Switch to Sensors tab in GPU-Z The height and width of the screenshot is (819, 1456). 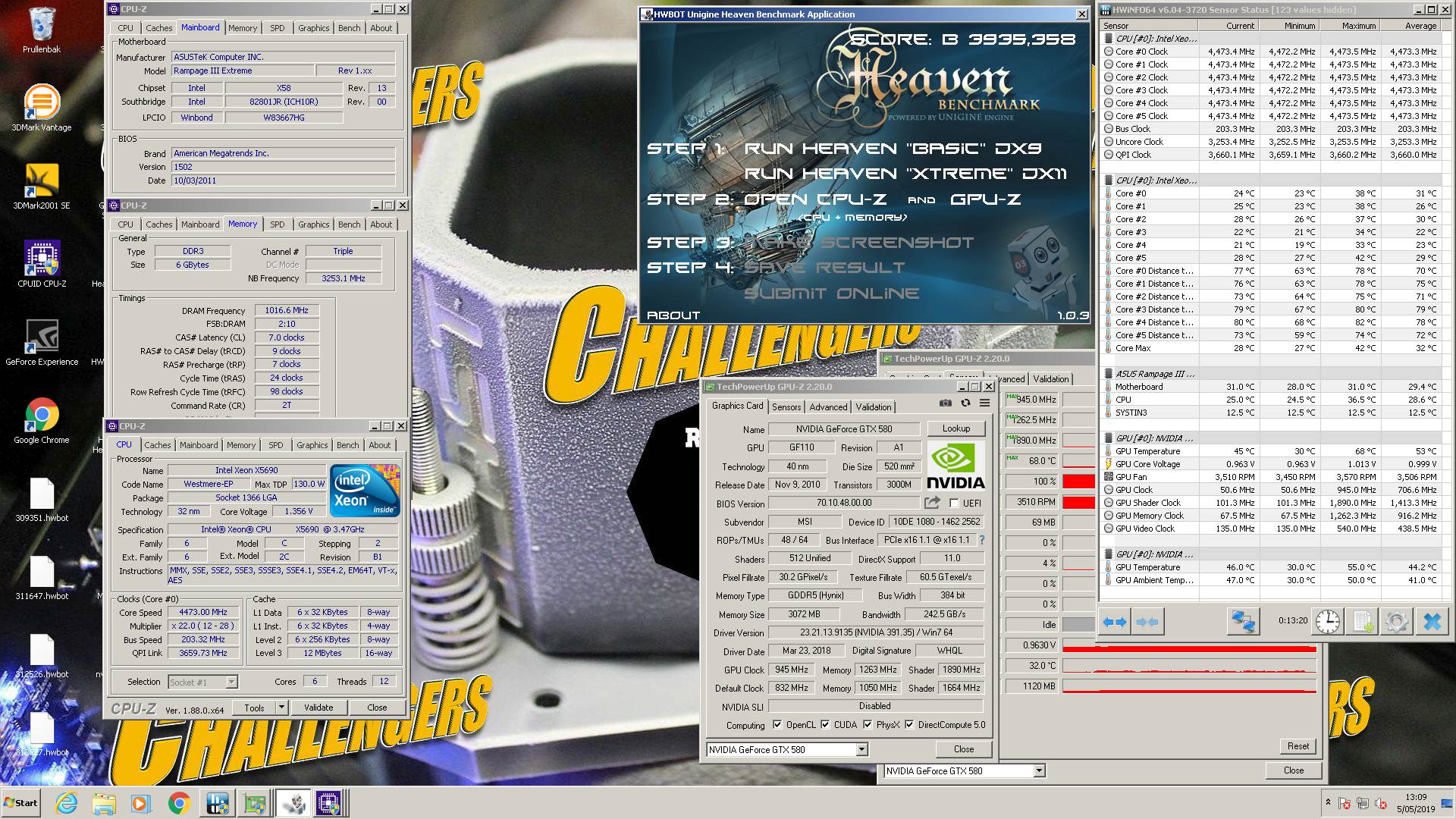tap(786, 407)
